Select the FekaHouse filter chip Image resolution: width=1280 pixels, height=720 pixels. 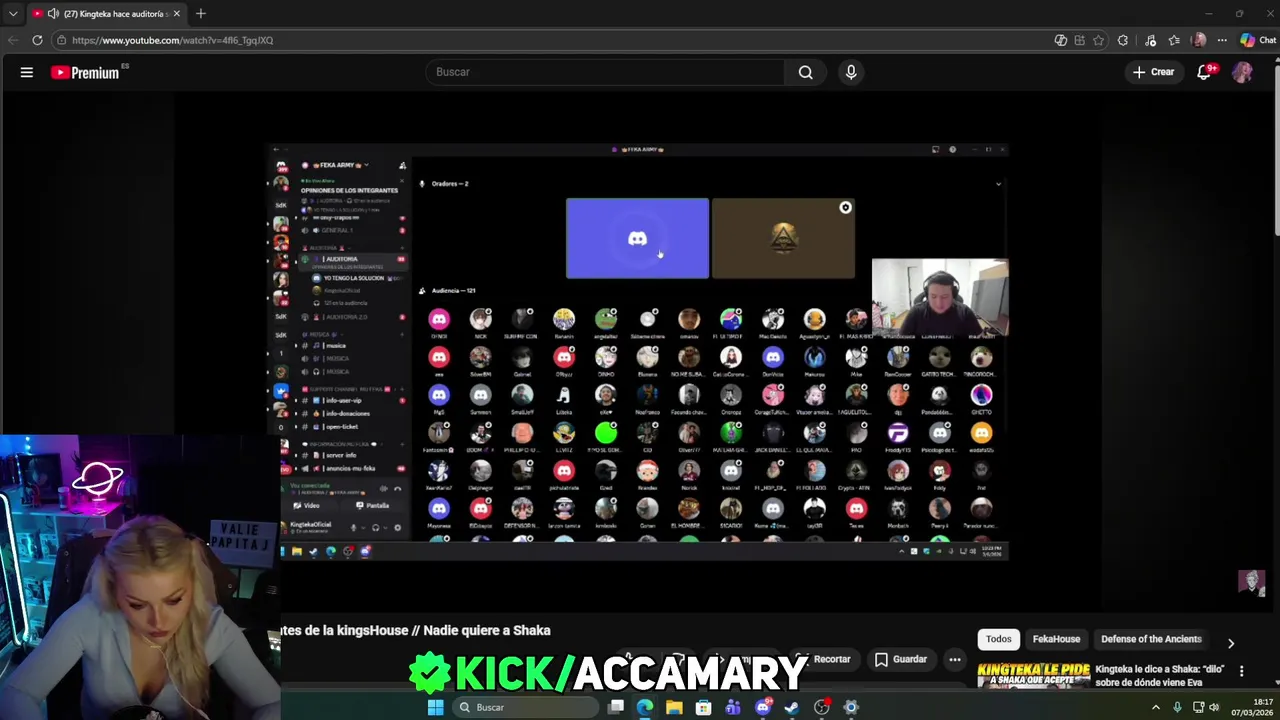[x=1056, y=639]
